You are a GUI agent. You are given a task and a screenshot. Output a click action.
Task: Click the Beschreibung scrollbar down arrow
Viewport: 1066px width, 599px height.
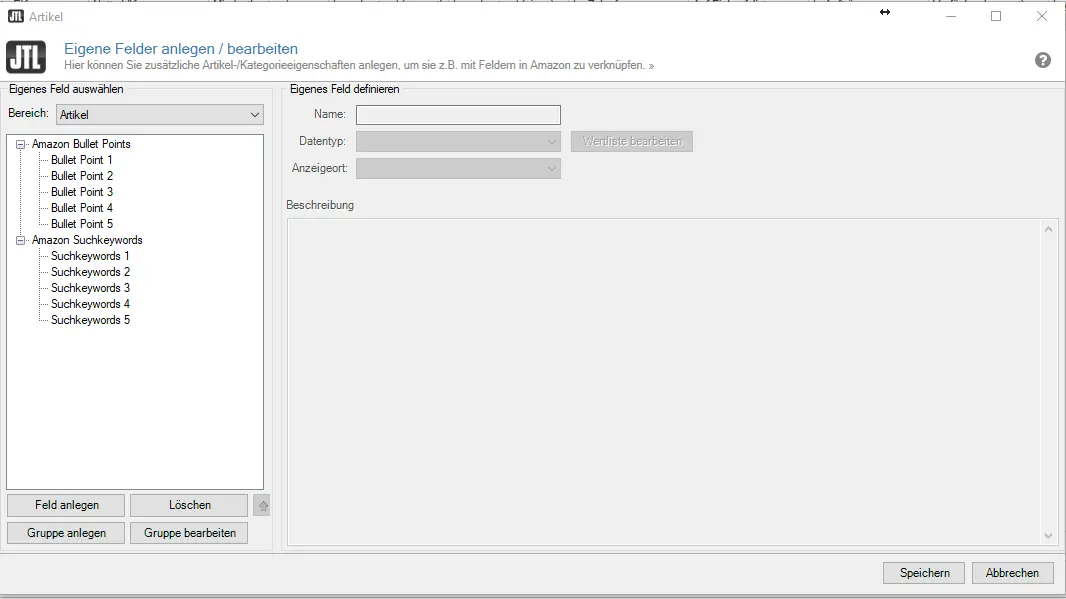(x=1048, y=536)
